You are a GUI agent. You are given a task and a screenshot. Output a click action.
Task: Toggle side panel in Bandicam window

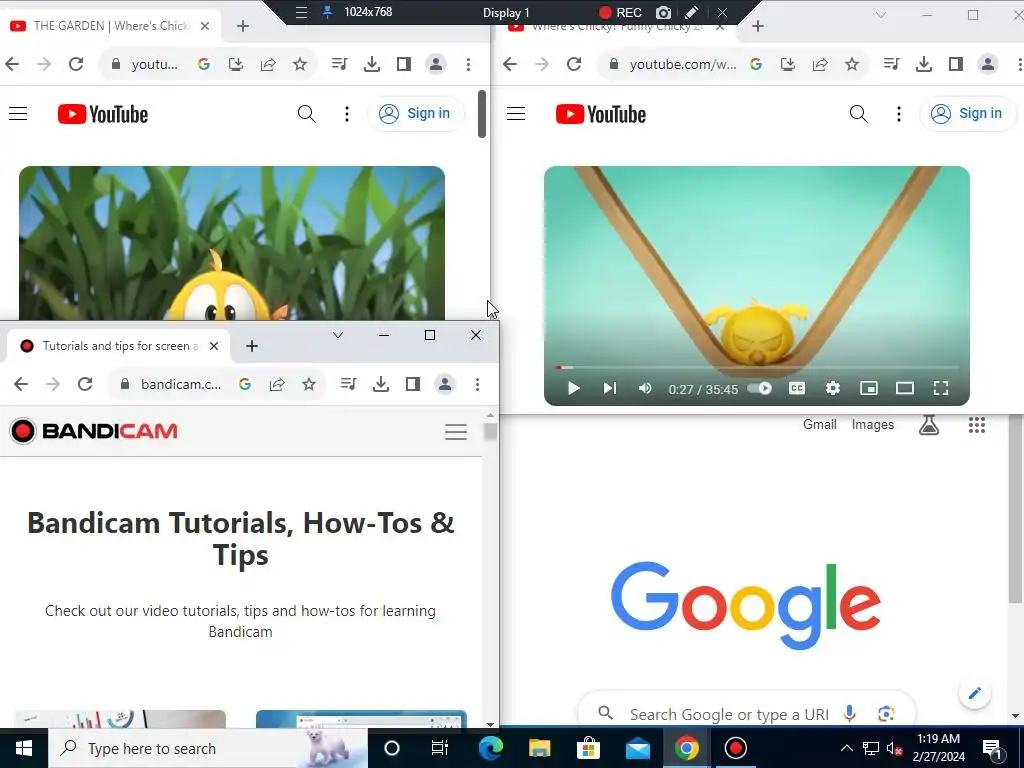413,384
